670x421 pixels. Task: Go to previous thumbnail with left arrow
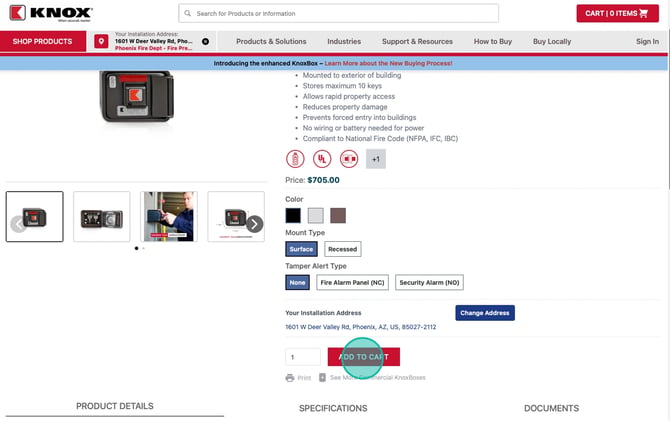[18, 224]
